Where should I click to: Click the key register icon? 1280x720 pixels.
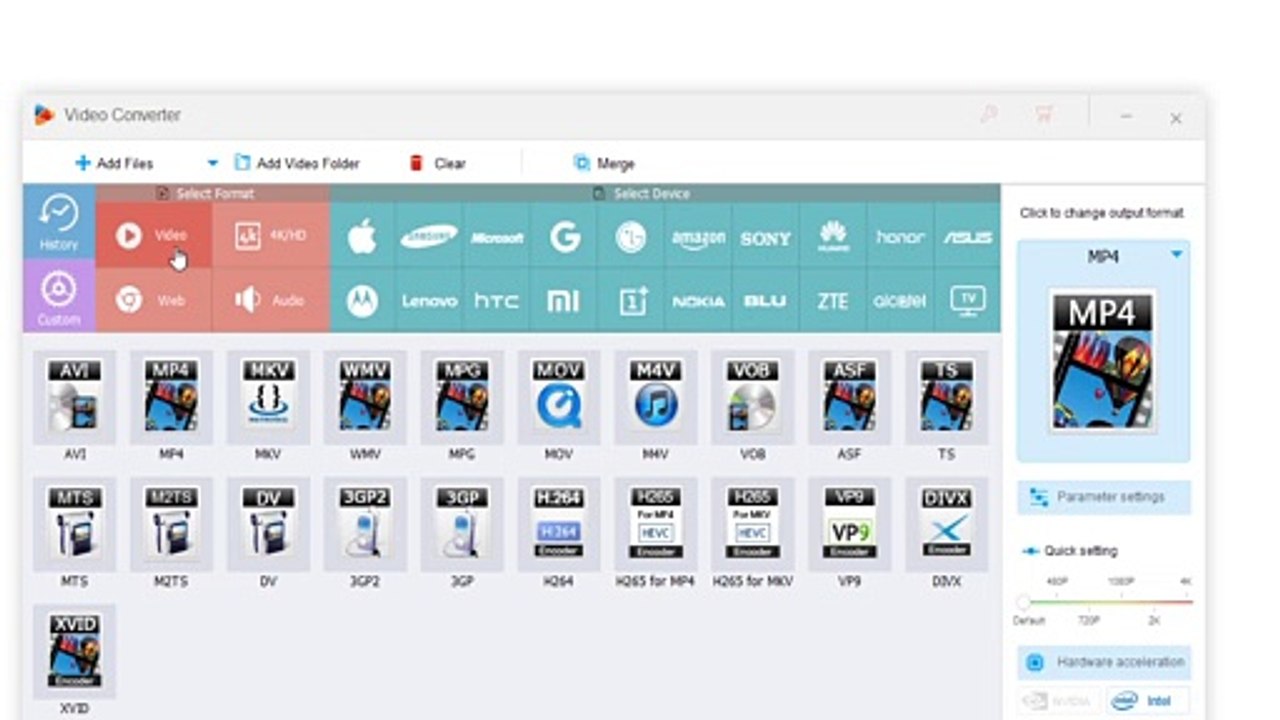989,115
